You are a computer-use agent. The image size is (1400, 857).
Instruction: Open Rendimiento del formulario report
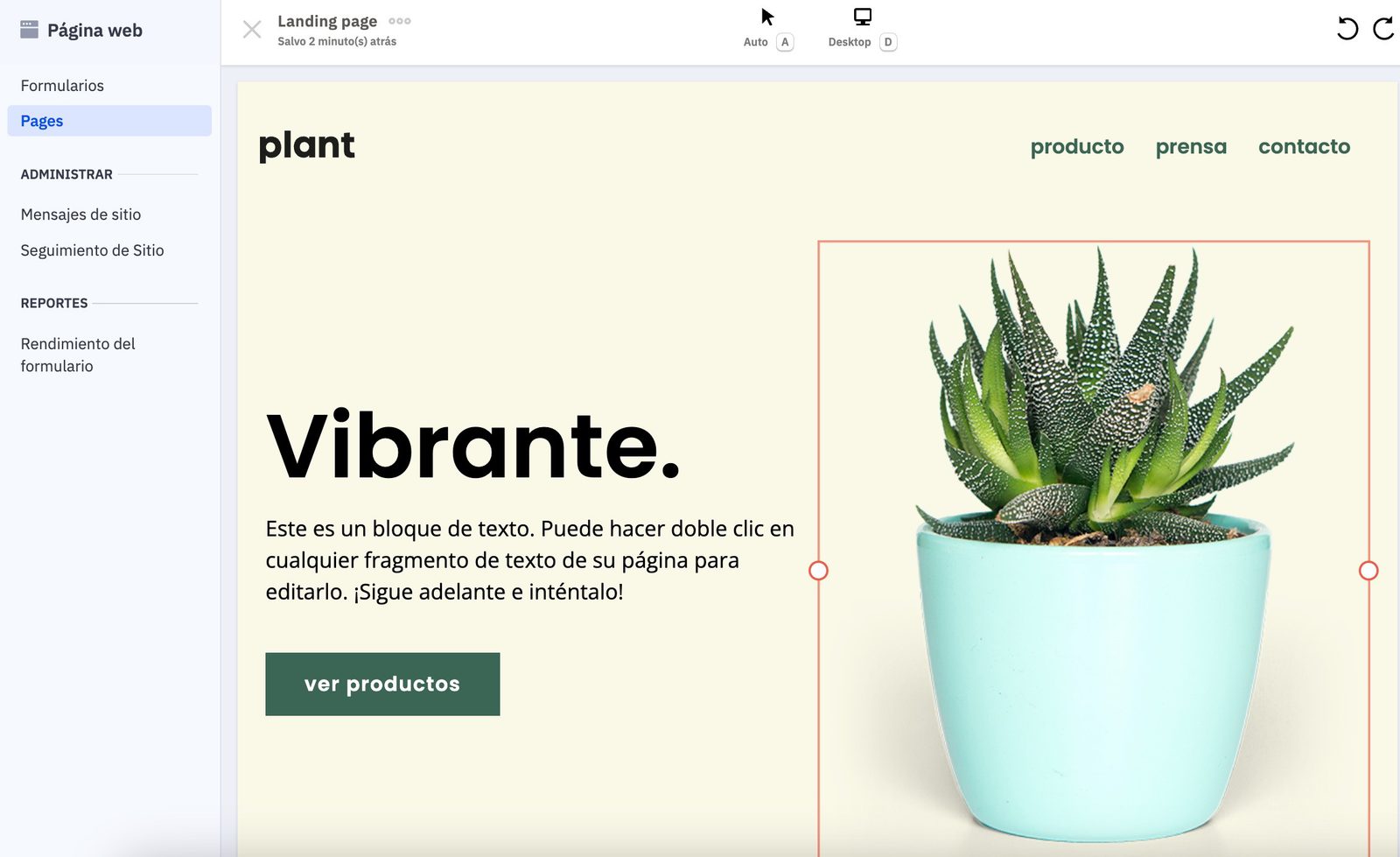[x=78, y=355]
